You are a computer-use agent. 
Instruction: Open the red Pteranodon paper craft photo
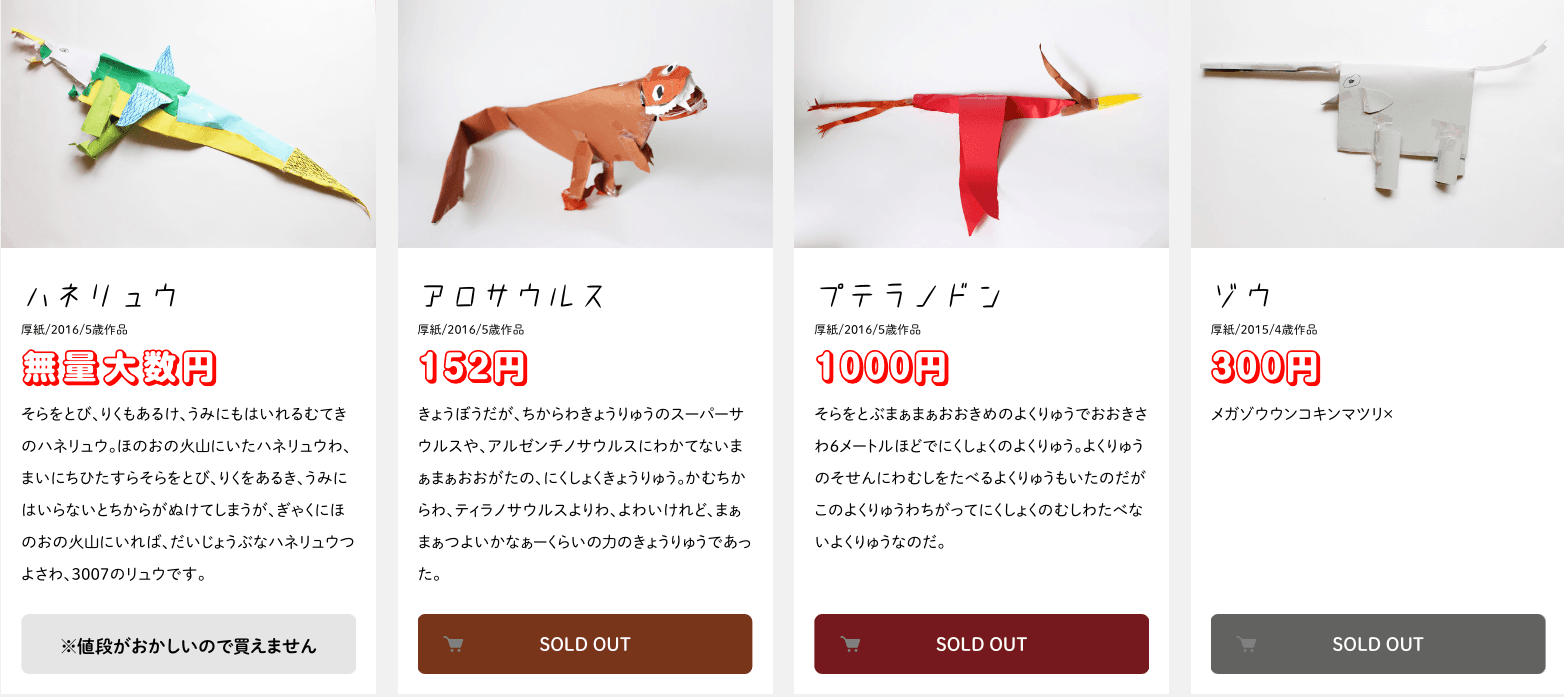pyautogui.click(x=981, y=124)
